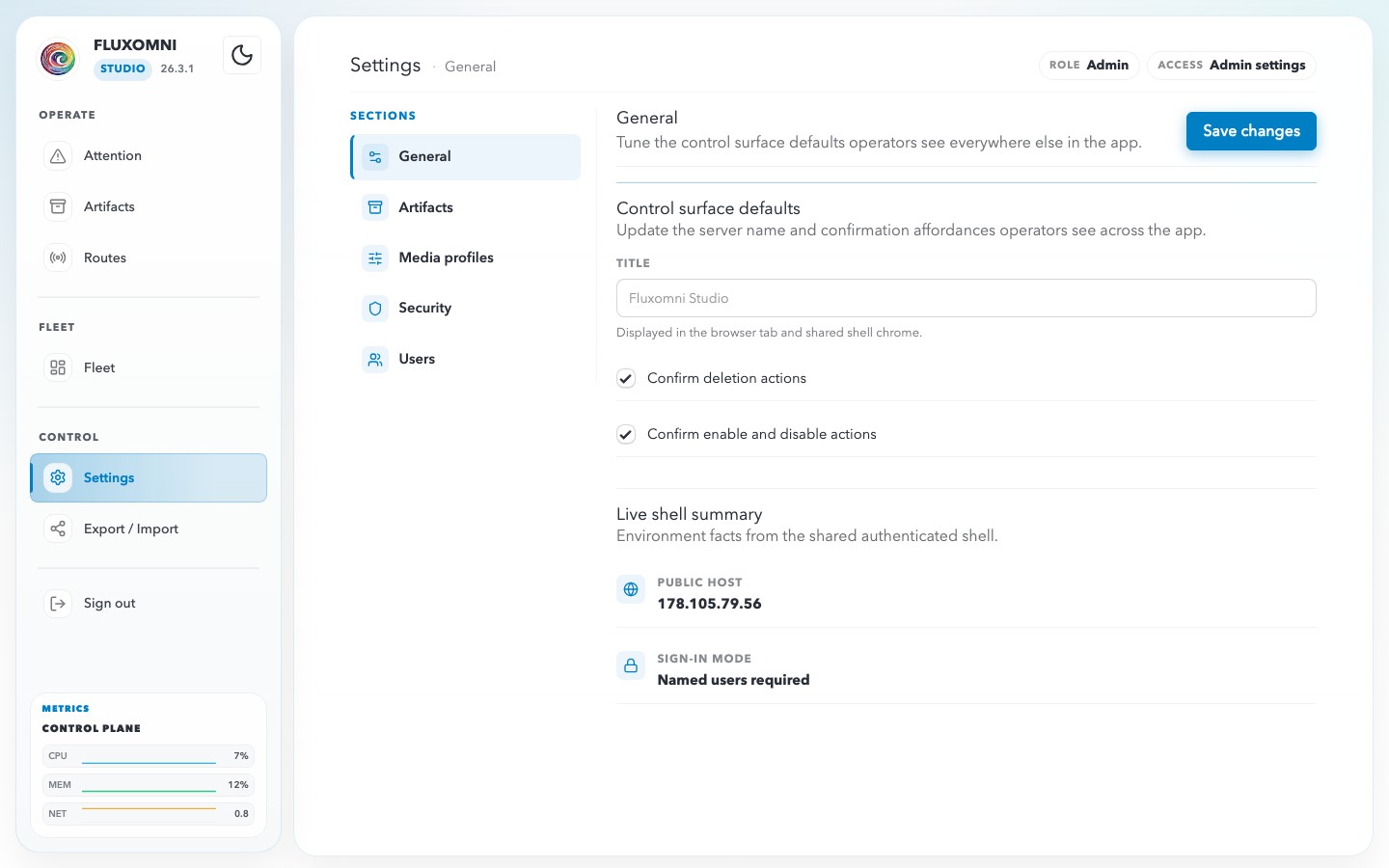Click the Fluxomni swirl logo

coord(58,58)
